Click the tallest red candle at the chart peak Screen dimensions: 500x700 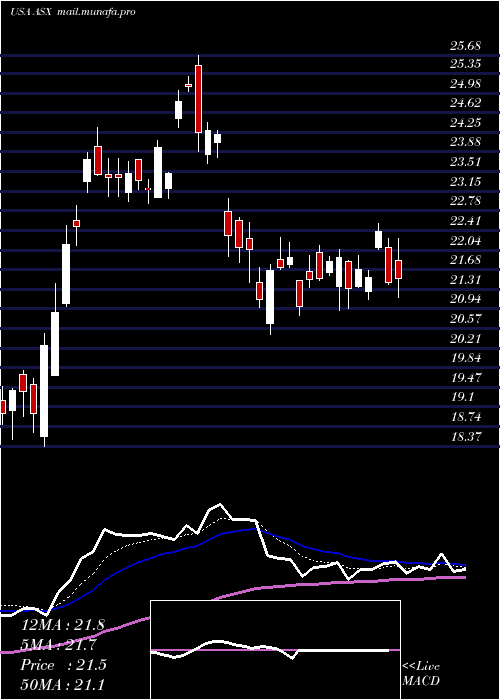click(x=198, y=99)
